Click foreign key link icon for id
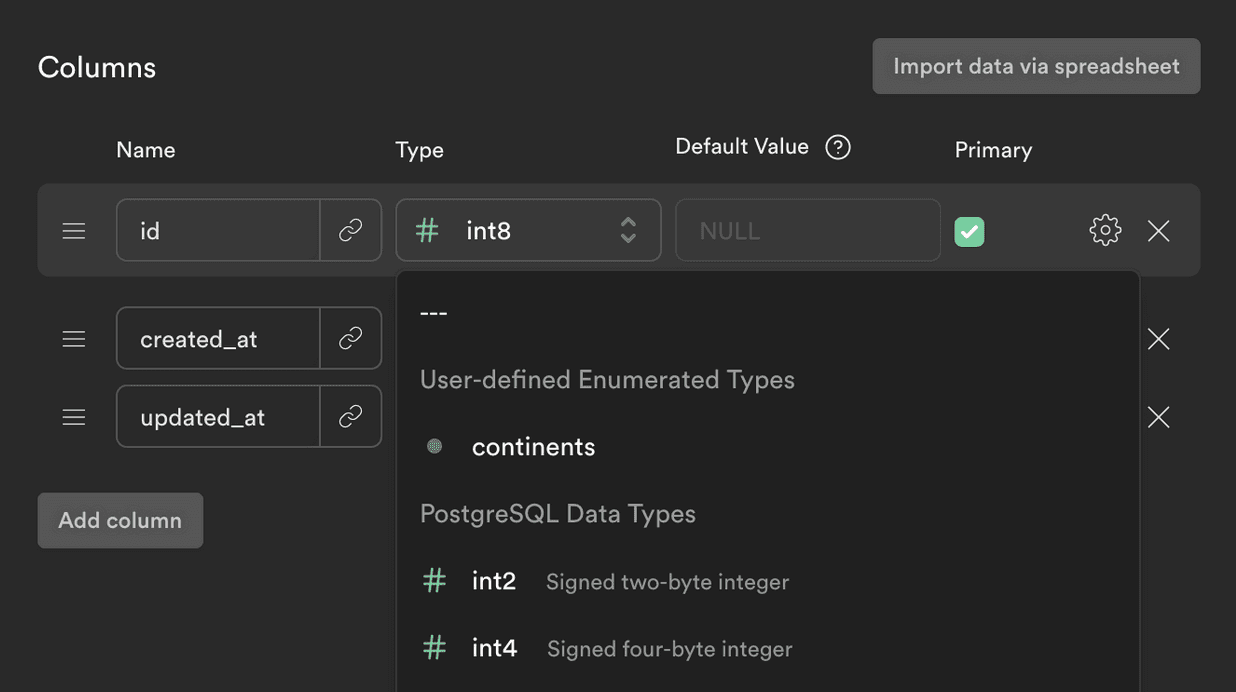The image size is (1236, 692). [x=350, y=231]
